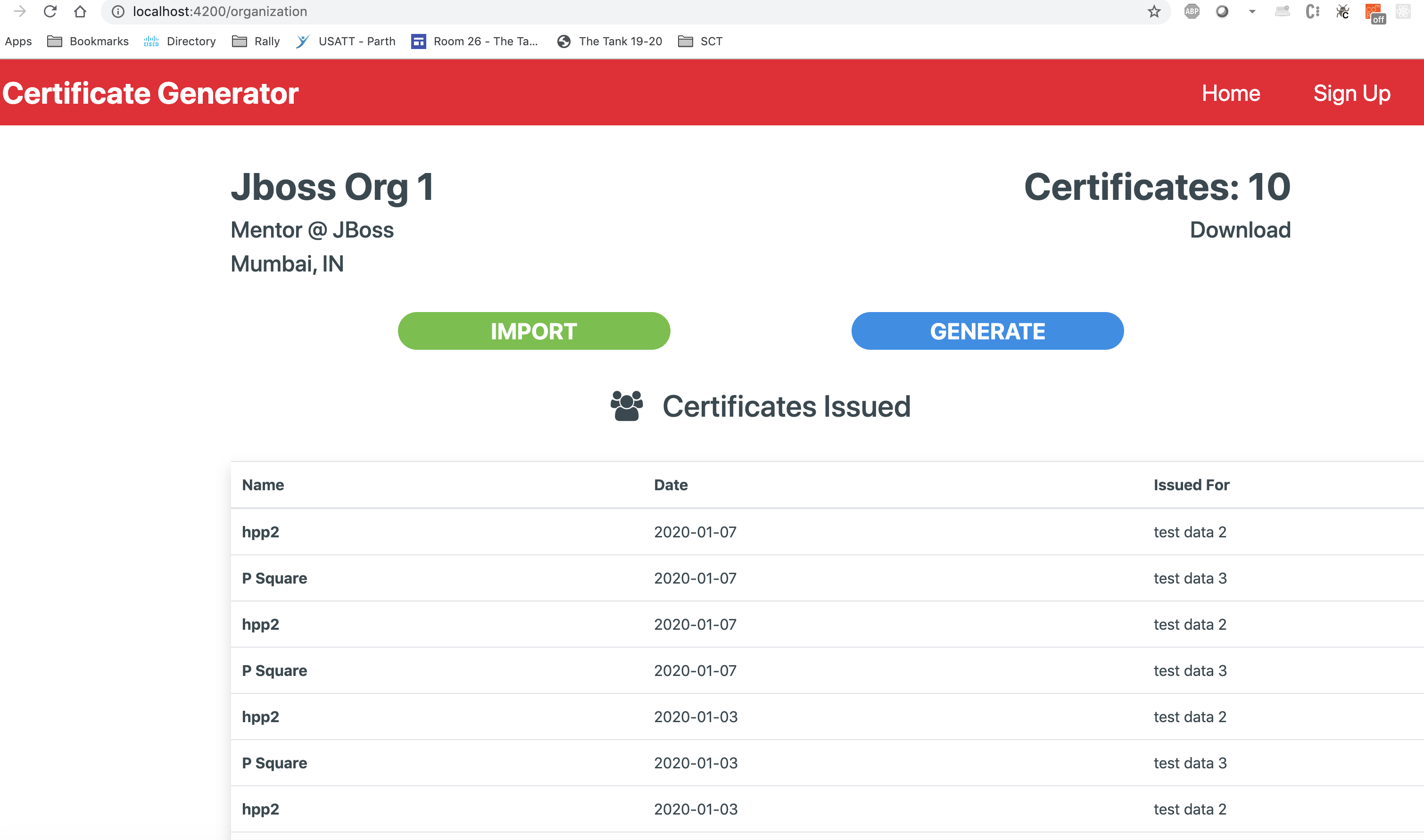
Task: Open the round gray circle extension
Action: [1222, 11]
